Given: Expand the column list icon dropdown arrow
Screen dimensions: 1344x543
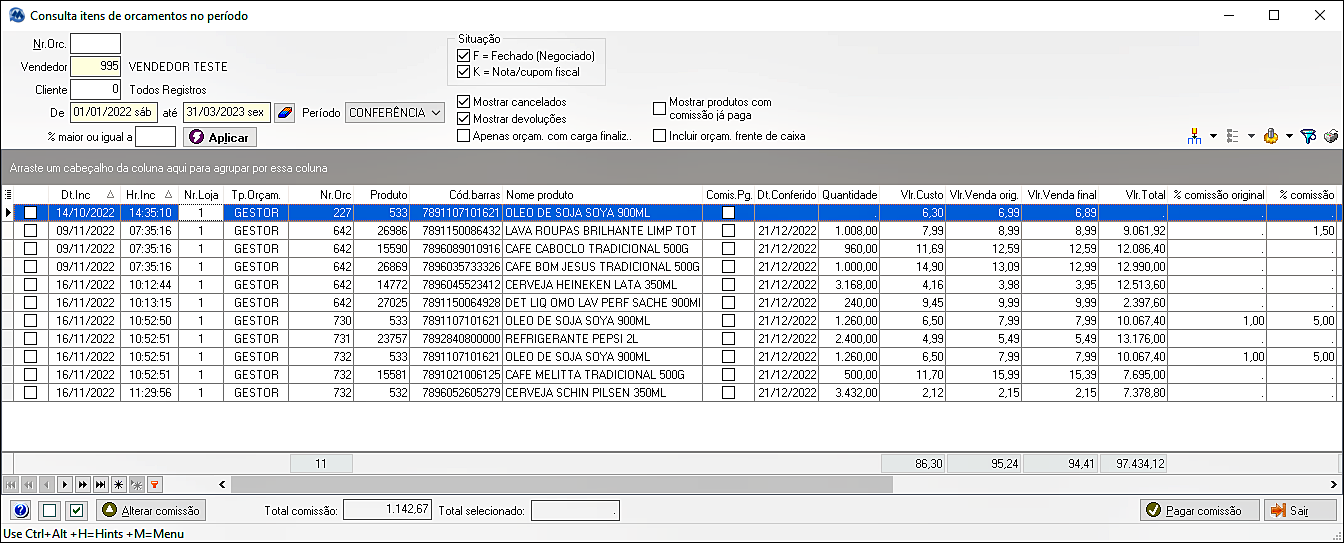Looking at the screenshot, I should 1251,136.
